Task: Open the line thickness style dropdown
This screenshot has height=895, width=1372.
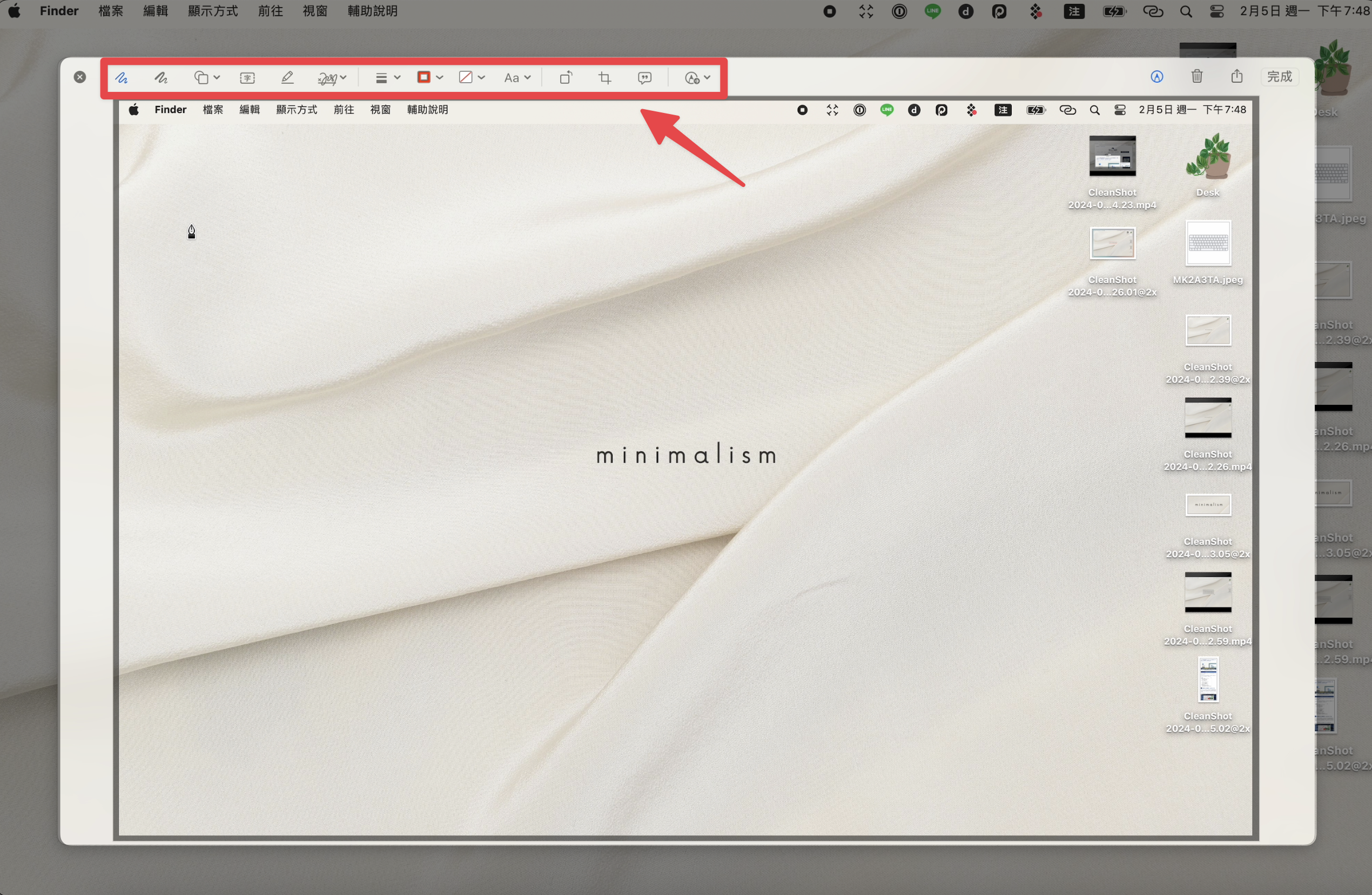Action: click(387, 78)
